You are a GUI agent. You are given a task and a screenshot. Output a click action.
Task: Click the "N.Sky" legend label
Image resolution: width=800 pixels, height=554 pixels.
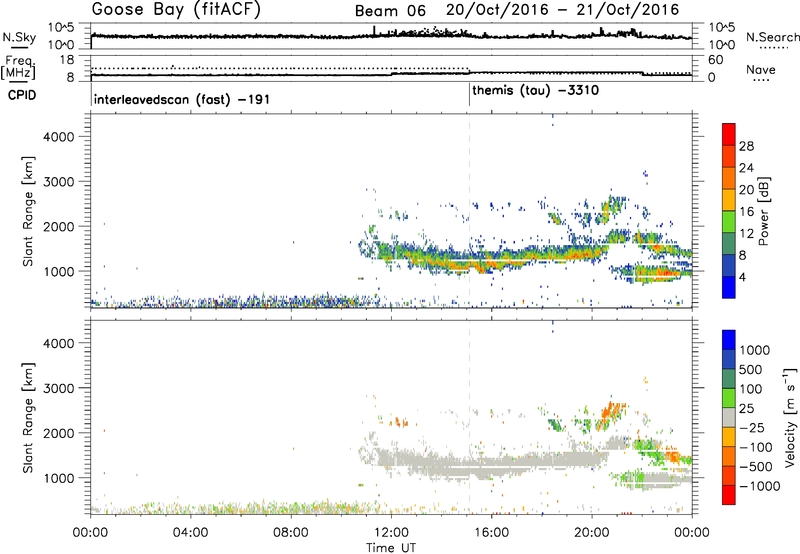pyautogui.click(x=19, y=37)
